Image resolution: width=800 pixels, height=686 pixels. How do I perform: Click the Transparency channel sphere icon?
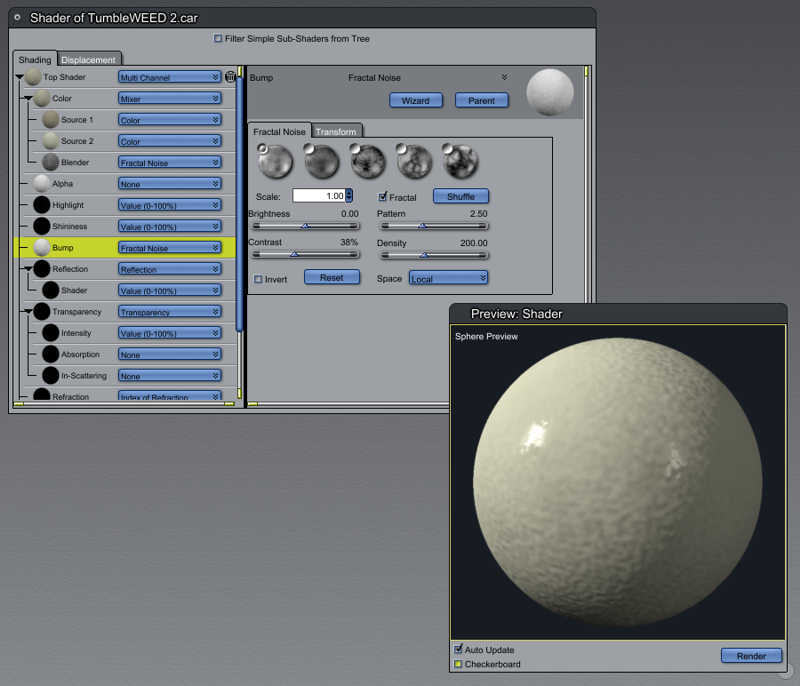tap(42, 312)
